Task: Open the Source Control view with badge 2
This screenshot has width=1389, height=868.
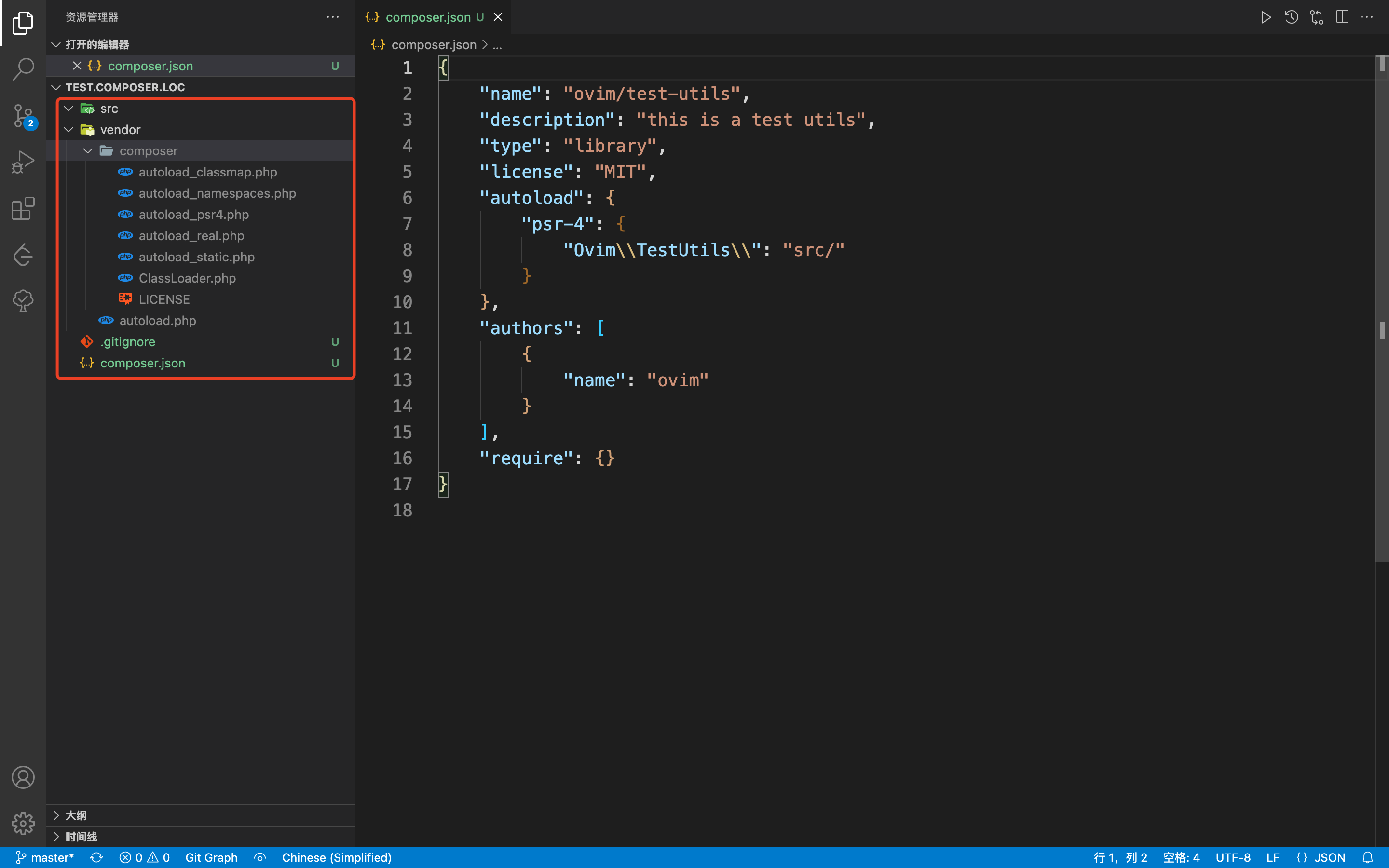Action: click(x=23, y=116)
